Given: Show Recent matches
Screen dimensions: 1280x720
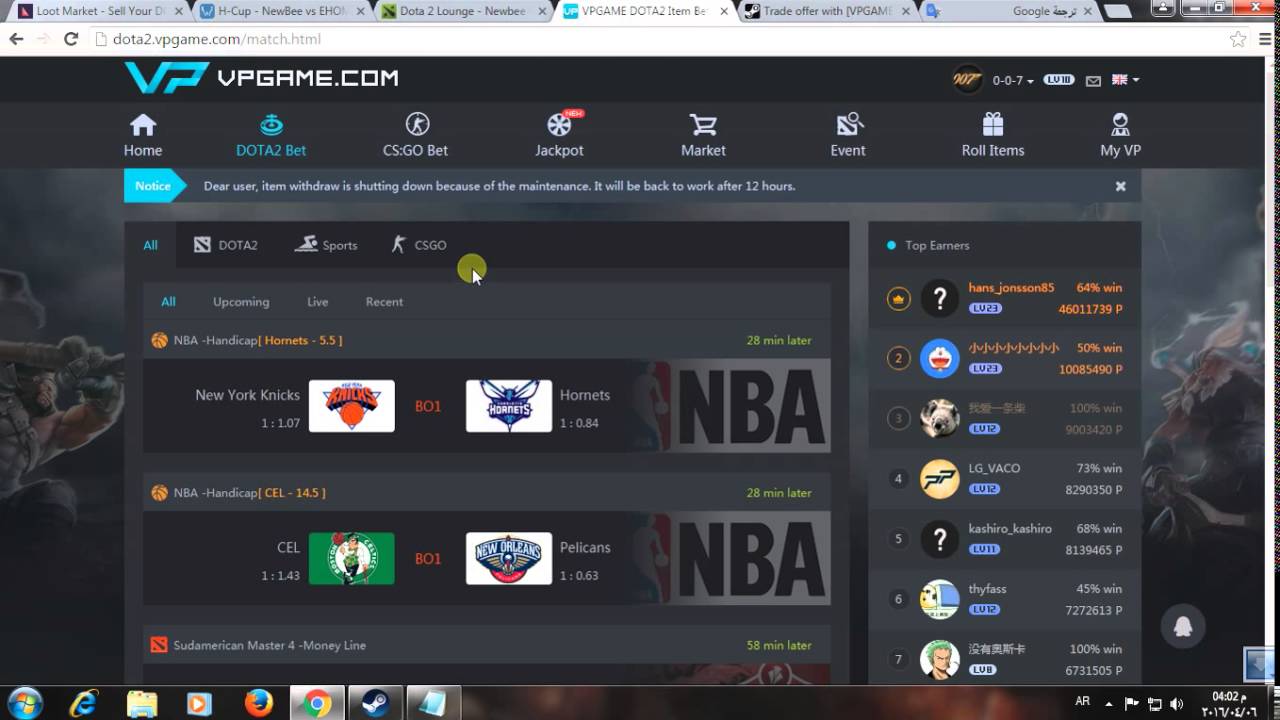Looking at the screenshot, I should pos(384,302).
